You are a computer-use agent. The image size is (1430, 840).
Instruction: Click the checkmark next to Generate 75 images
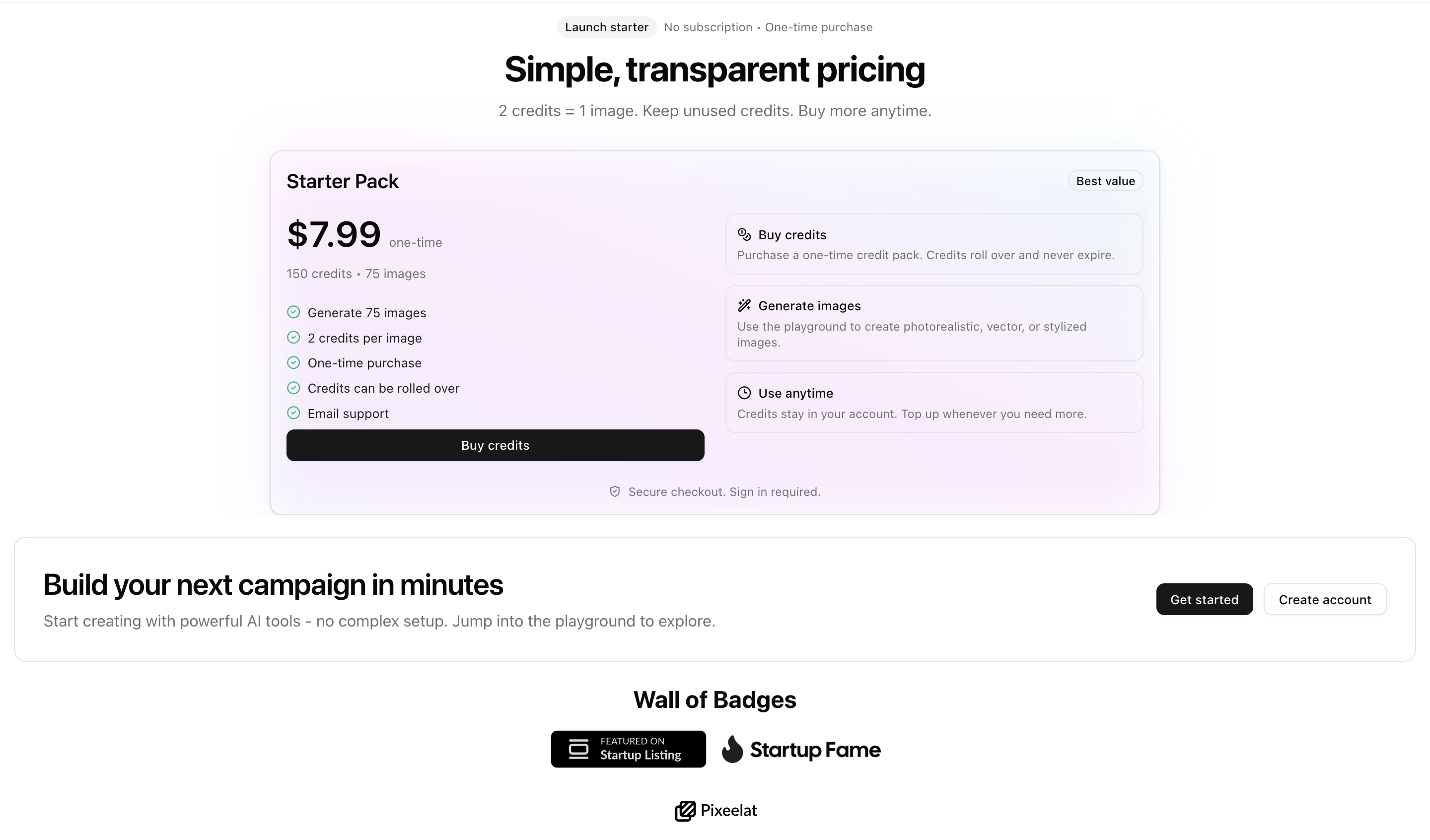(293, 312)
